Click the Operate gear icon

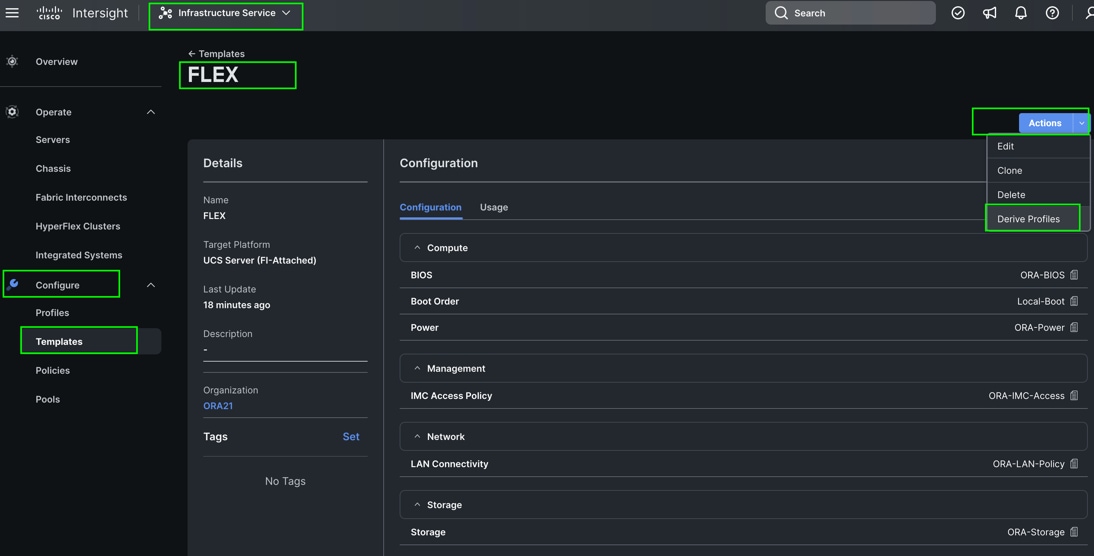tap(12, 112)
